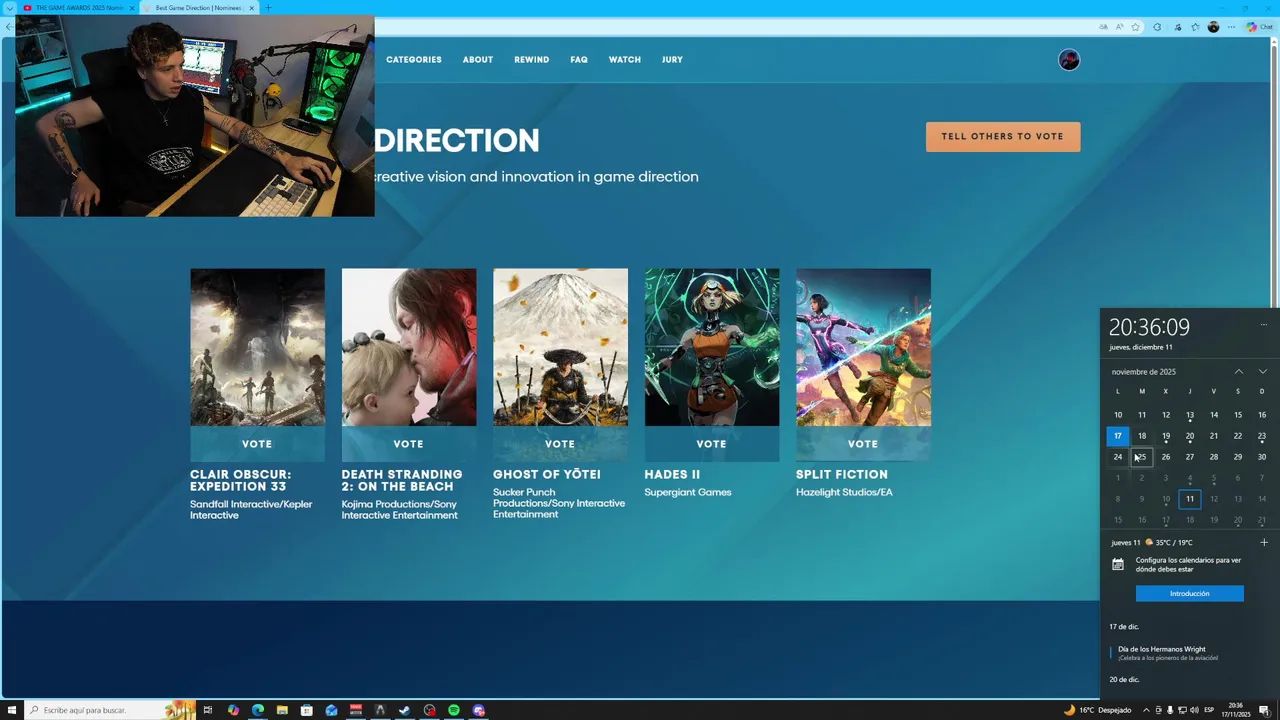The height and width of the screenshot is (720, 1280).
Task: Go to previous month in calendar
Action: 1239,372
